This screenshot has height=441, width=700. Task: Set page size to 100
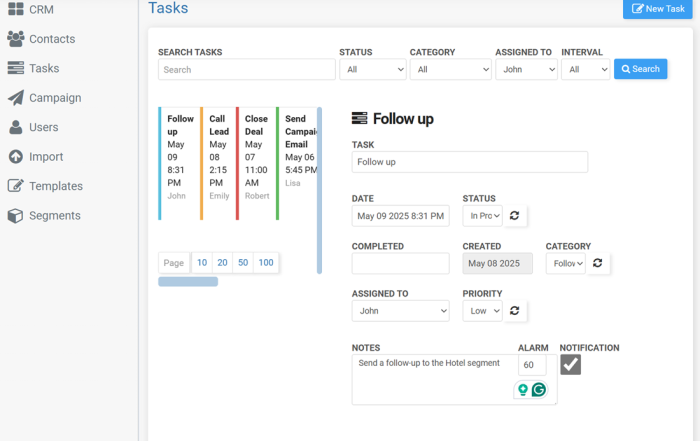click(x=266, y=262)
